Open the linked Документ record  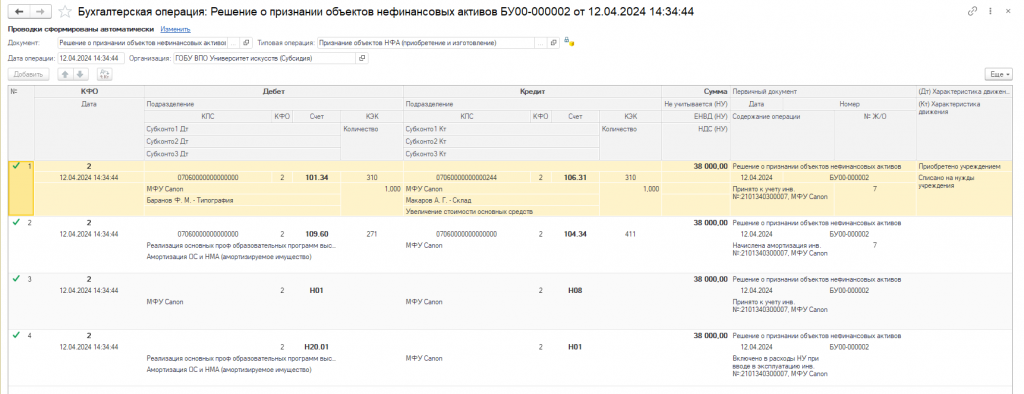[x=246, y=43]
